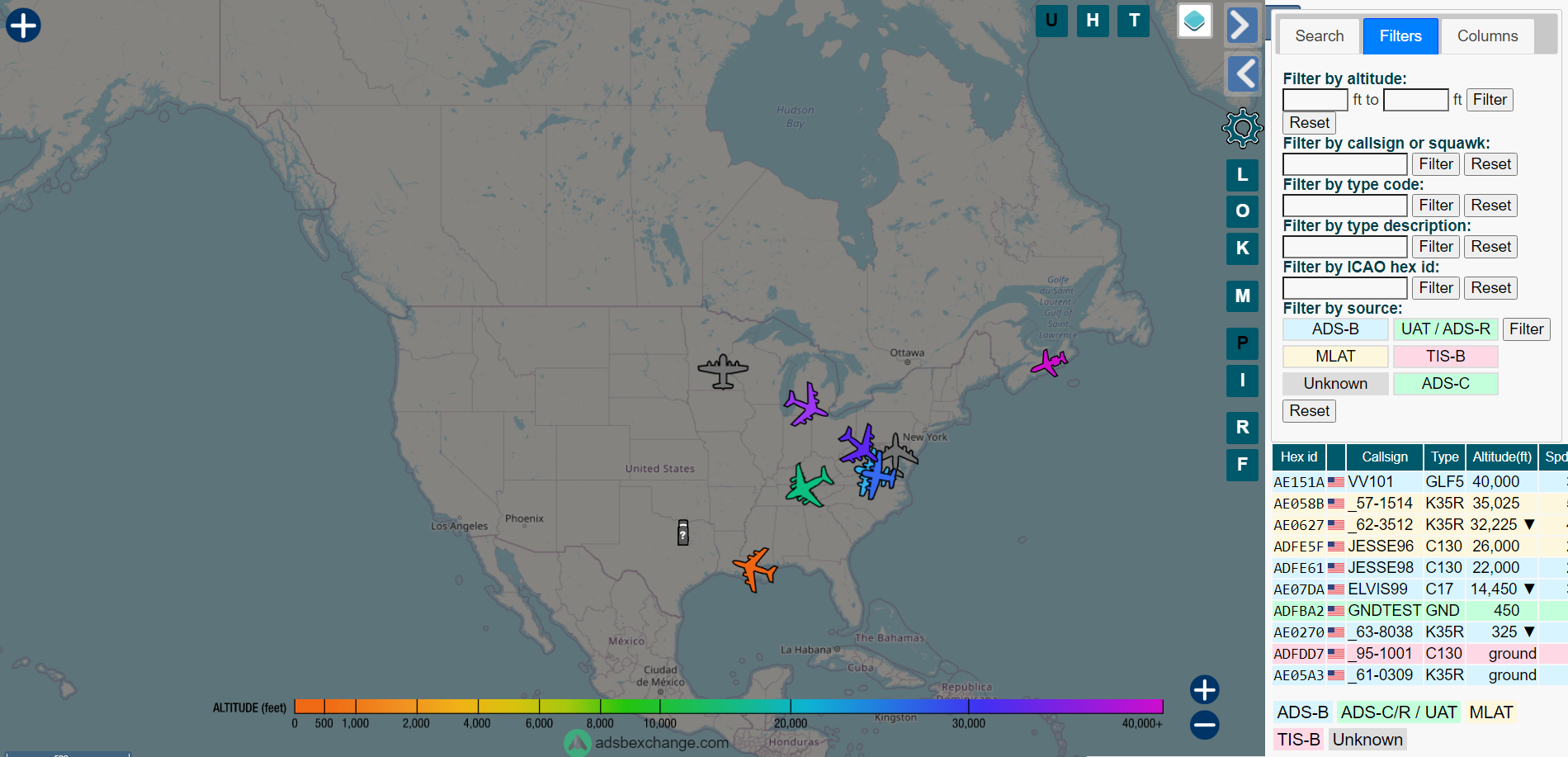Sort table by Callsign column
Viewport: 1568px width, 757px height.
pos(1384,457)
